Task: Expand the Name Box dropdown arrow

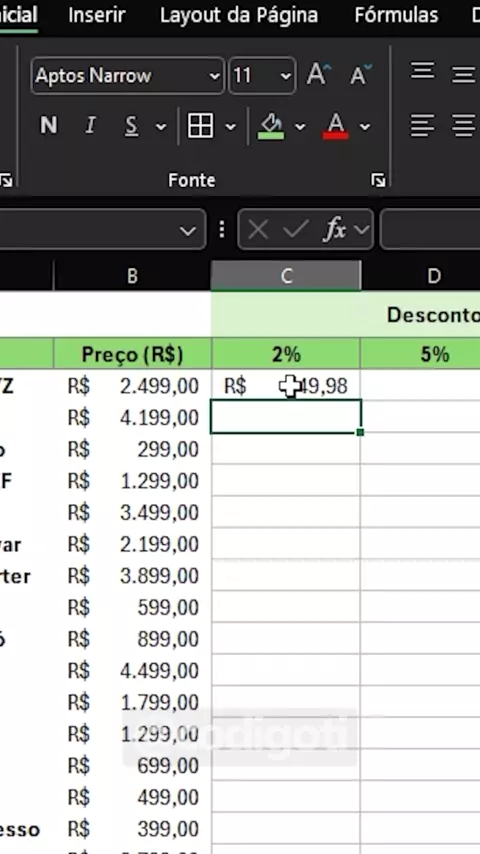Action: pyautogui.click(x=187, y=231)
